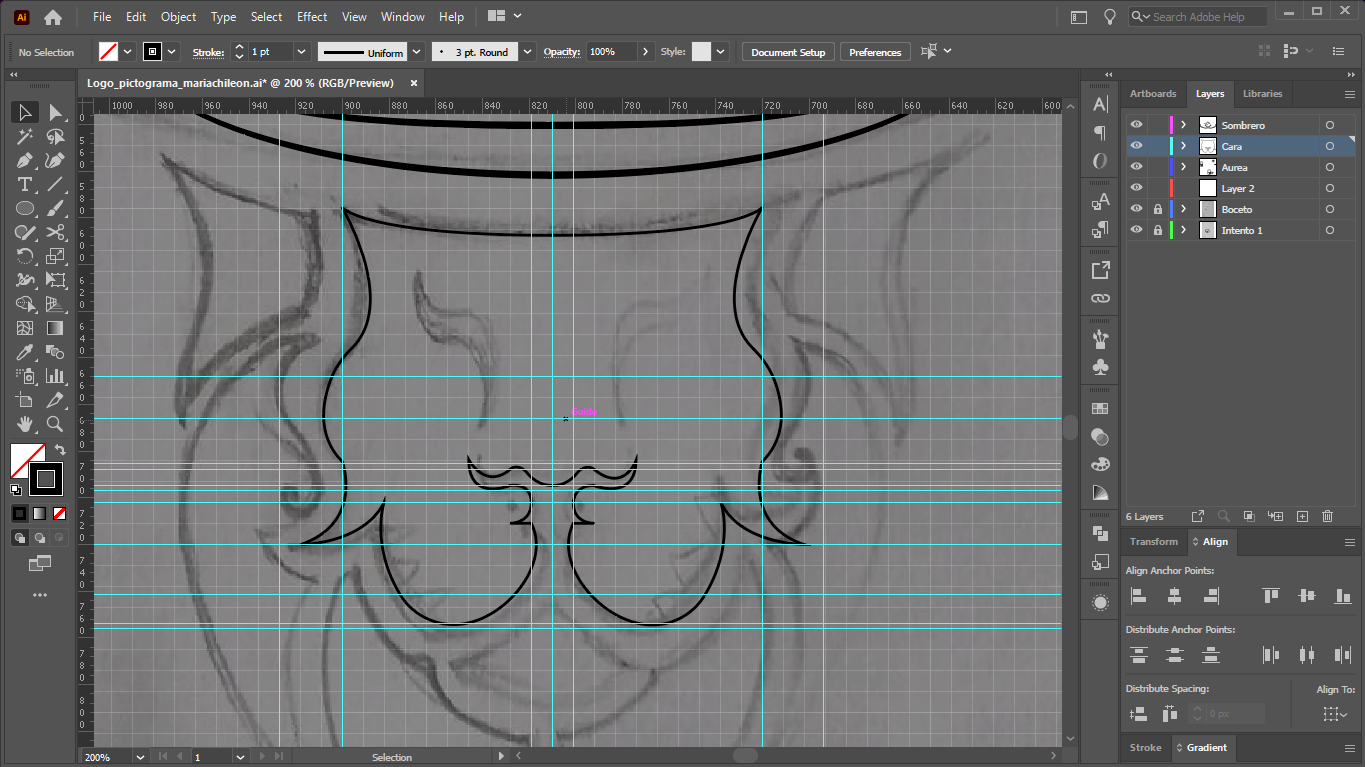Hide the Aurea layer

[1136, 167]
